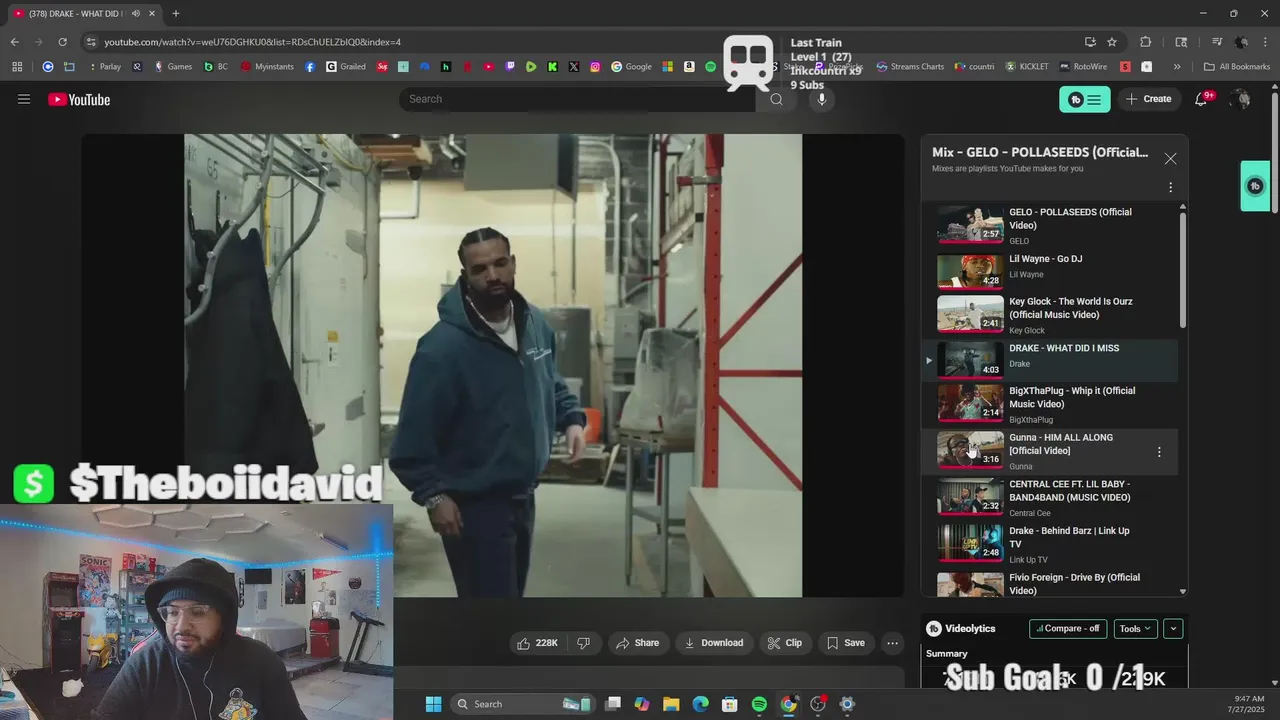Reload the page

[x=62, y=42]
